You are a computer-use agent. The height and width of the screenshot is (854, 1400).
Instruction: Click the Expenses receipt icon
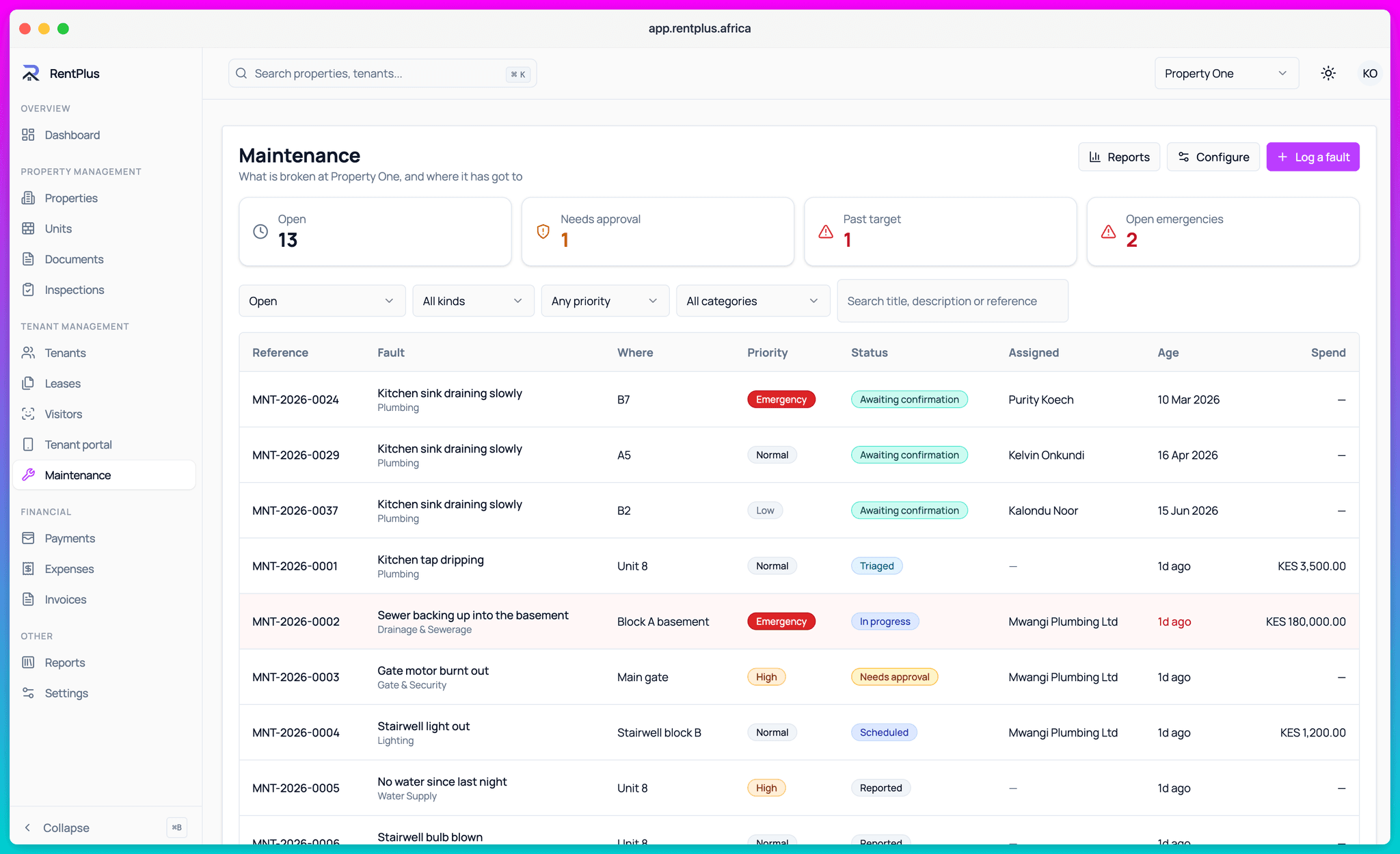(28, 568)
